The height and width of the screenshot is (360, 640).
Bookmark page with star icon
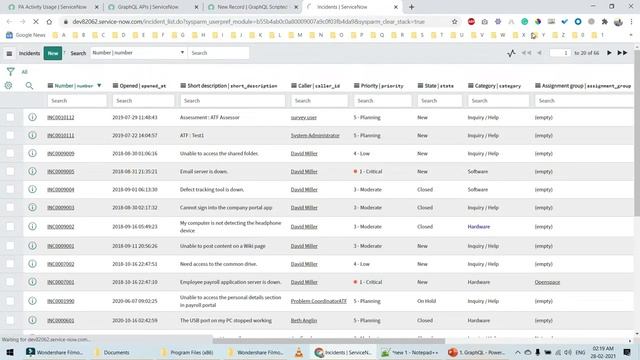pyautogui.click(x=454, y=22)
